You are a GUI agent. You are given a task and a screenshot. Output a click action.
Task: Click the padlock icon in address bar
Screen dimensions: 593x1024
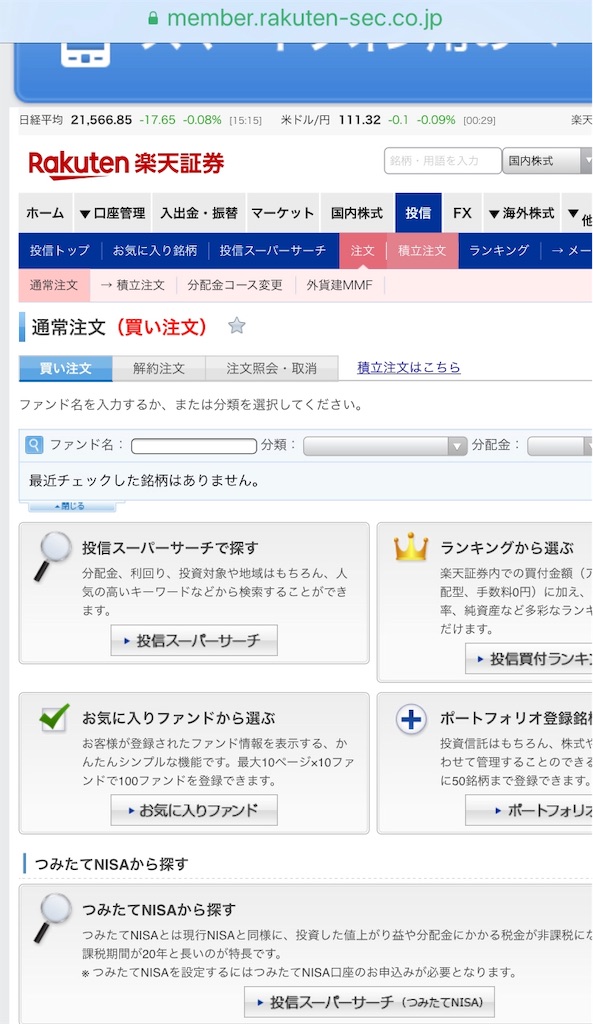pyautogui.click(x=153, y=18)
